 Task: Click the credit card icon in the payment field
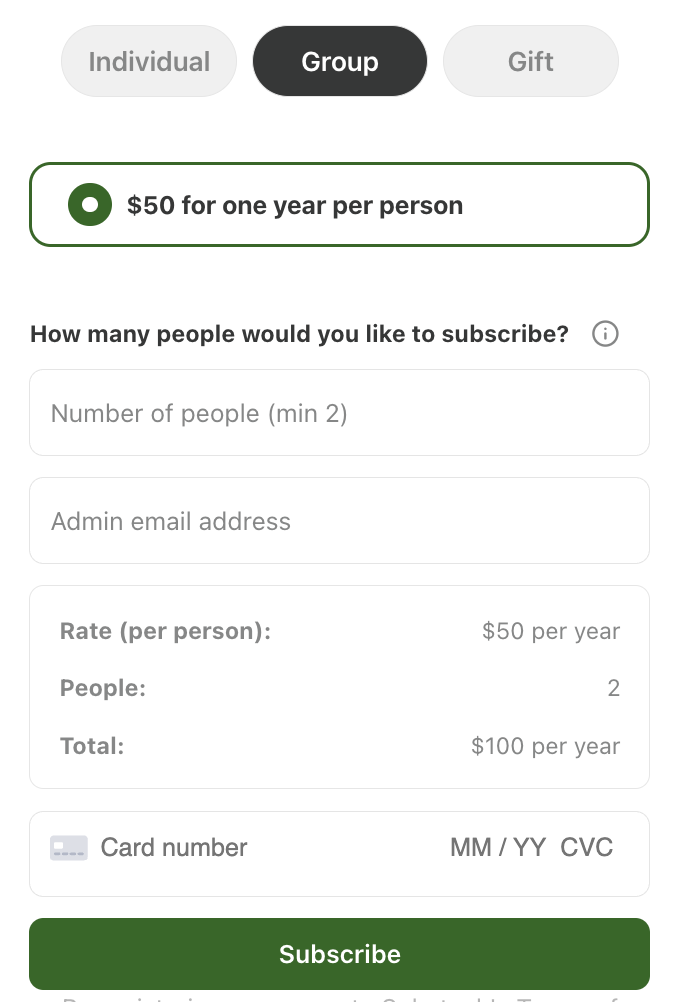(67, 847)
